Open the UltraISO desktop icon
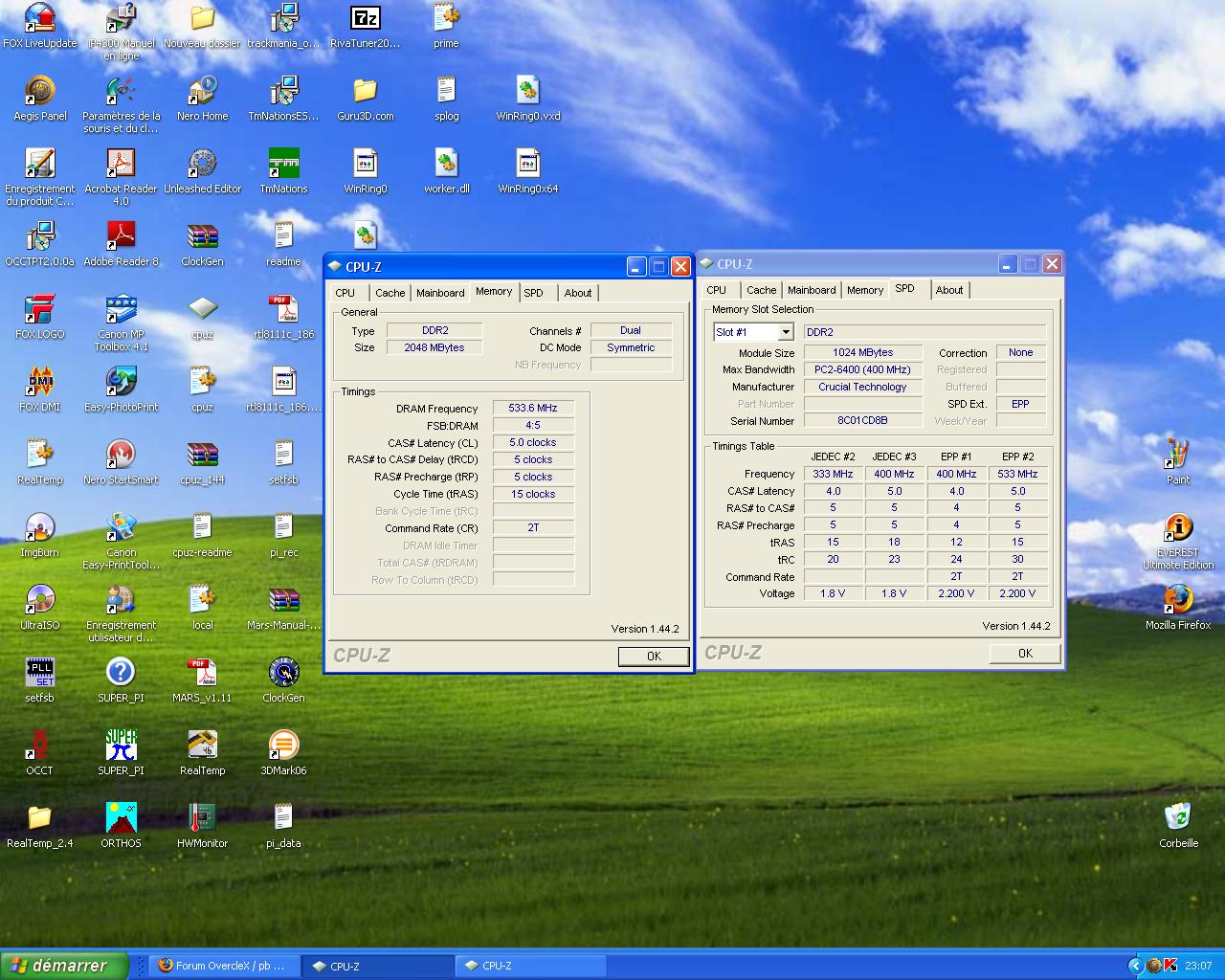This screenshot has height=980, width=1225. (39, 607)
